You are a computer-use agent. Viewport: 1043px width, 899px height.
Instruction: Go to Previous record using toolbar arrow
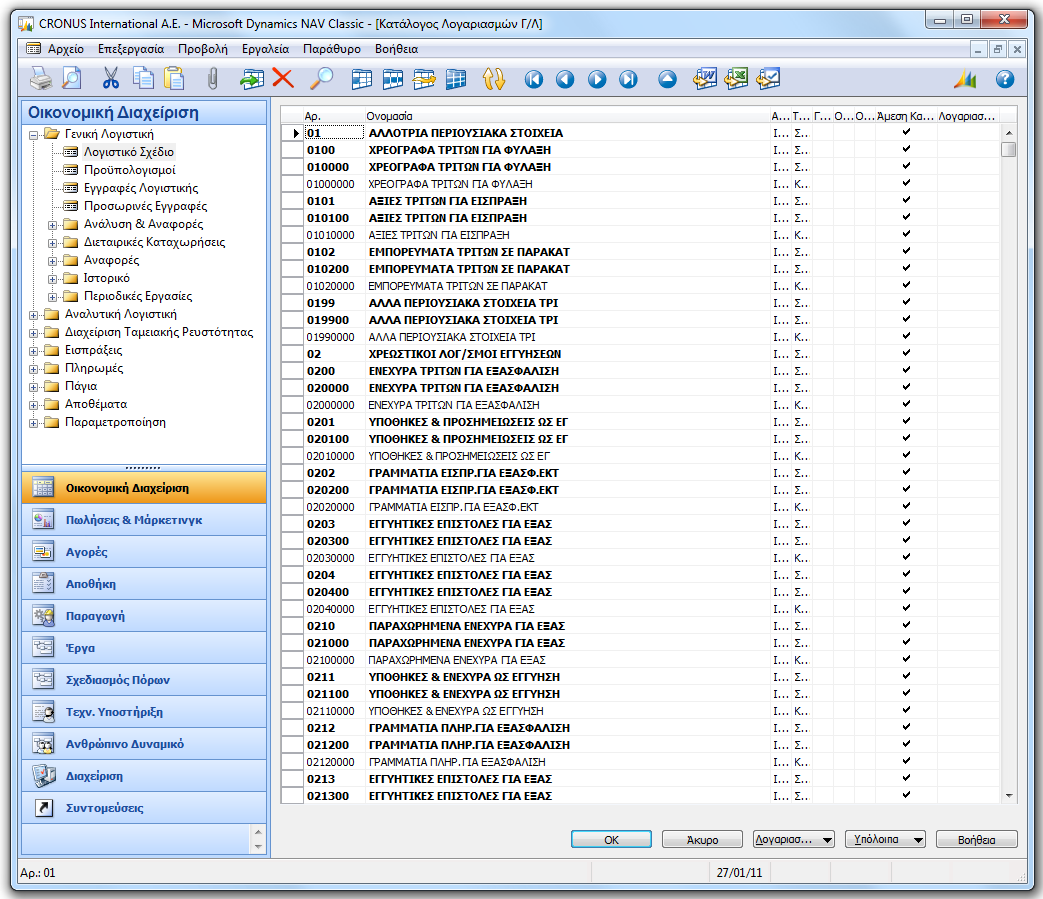click(x=565, y=80)
